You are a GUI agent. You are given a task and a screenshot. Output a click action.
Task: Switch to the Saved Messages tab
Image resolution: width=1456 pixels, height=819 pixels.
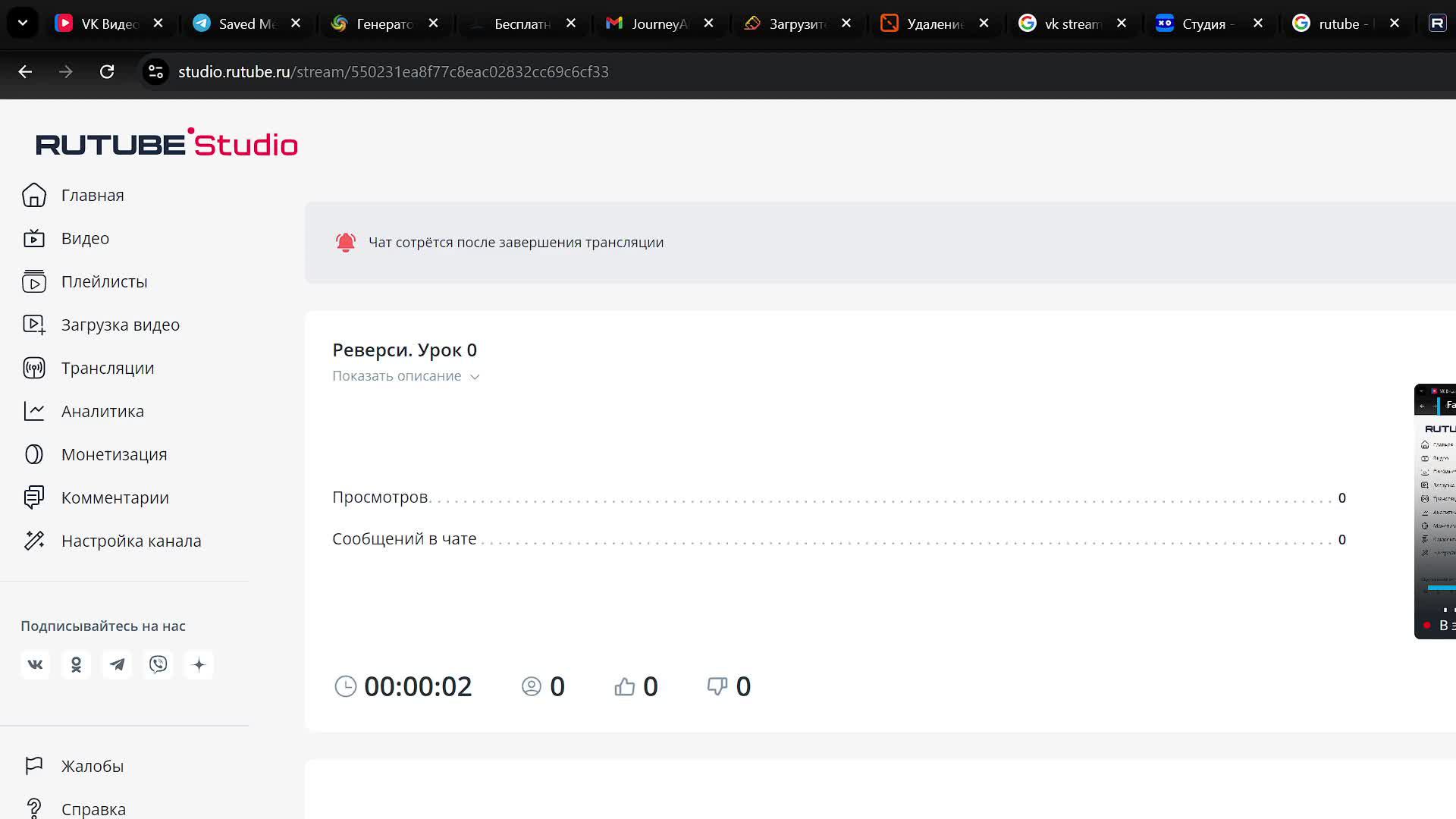244,24
